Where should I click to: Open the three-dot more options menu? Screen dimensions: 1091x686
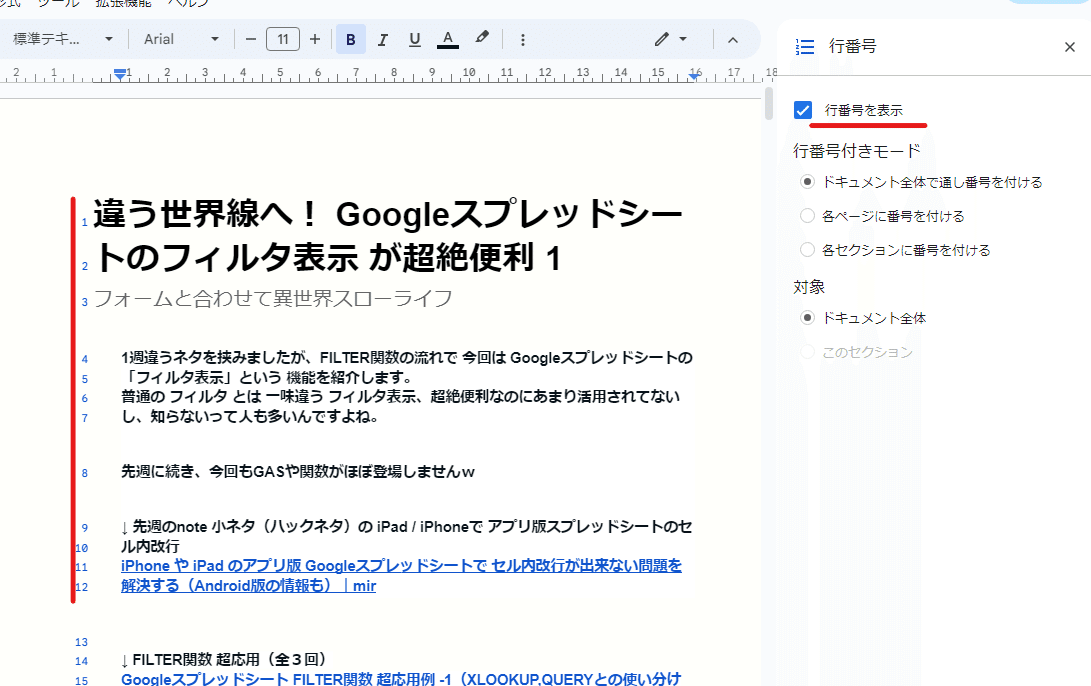coord(523,40)
